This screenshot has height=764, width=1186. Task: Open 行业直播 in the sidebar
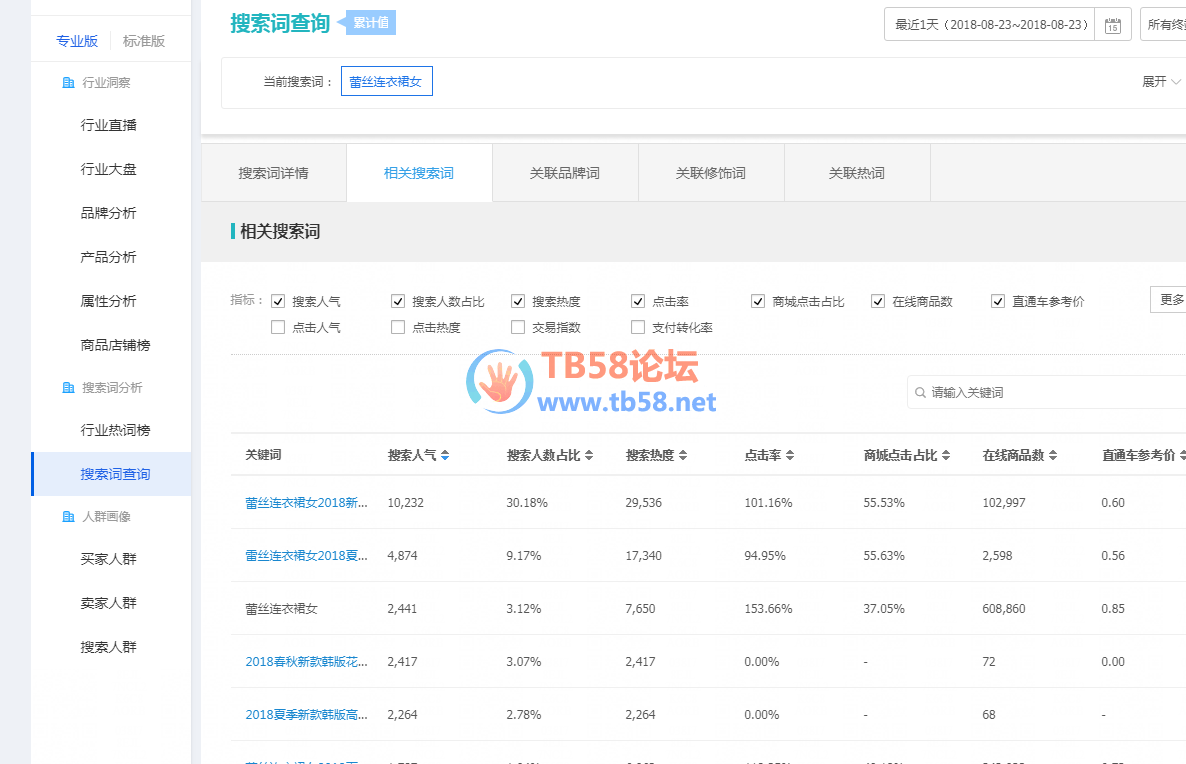(x=109, y=126)
